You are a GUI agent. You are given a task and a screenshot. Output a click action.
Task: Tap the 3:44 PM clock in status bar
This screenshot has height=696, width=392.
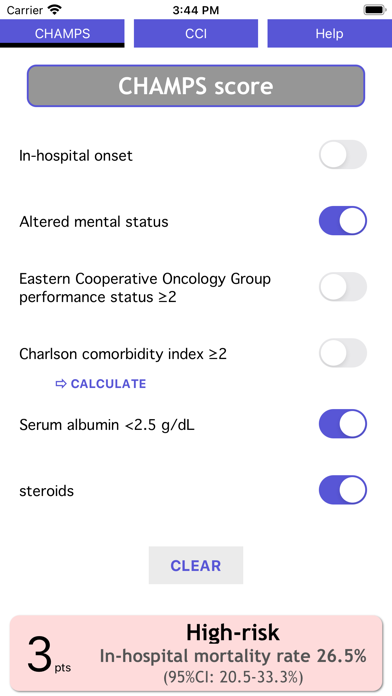[196, 10]
